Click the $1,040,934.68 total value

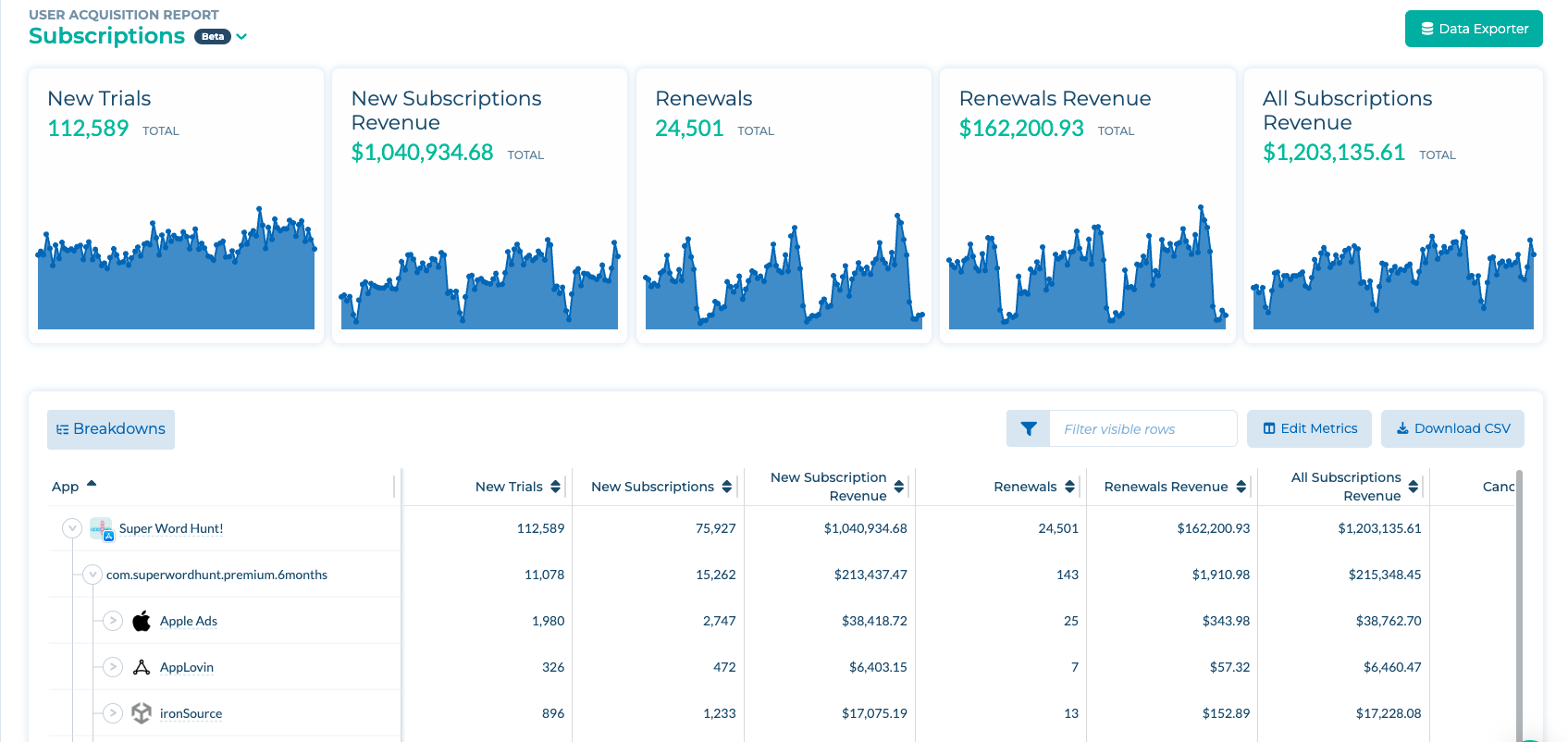pyautogui.click(x=422, y=153)
